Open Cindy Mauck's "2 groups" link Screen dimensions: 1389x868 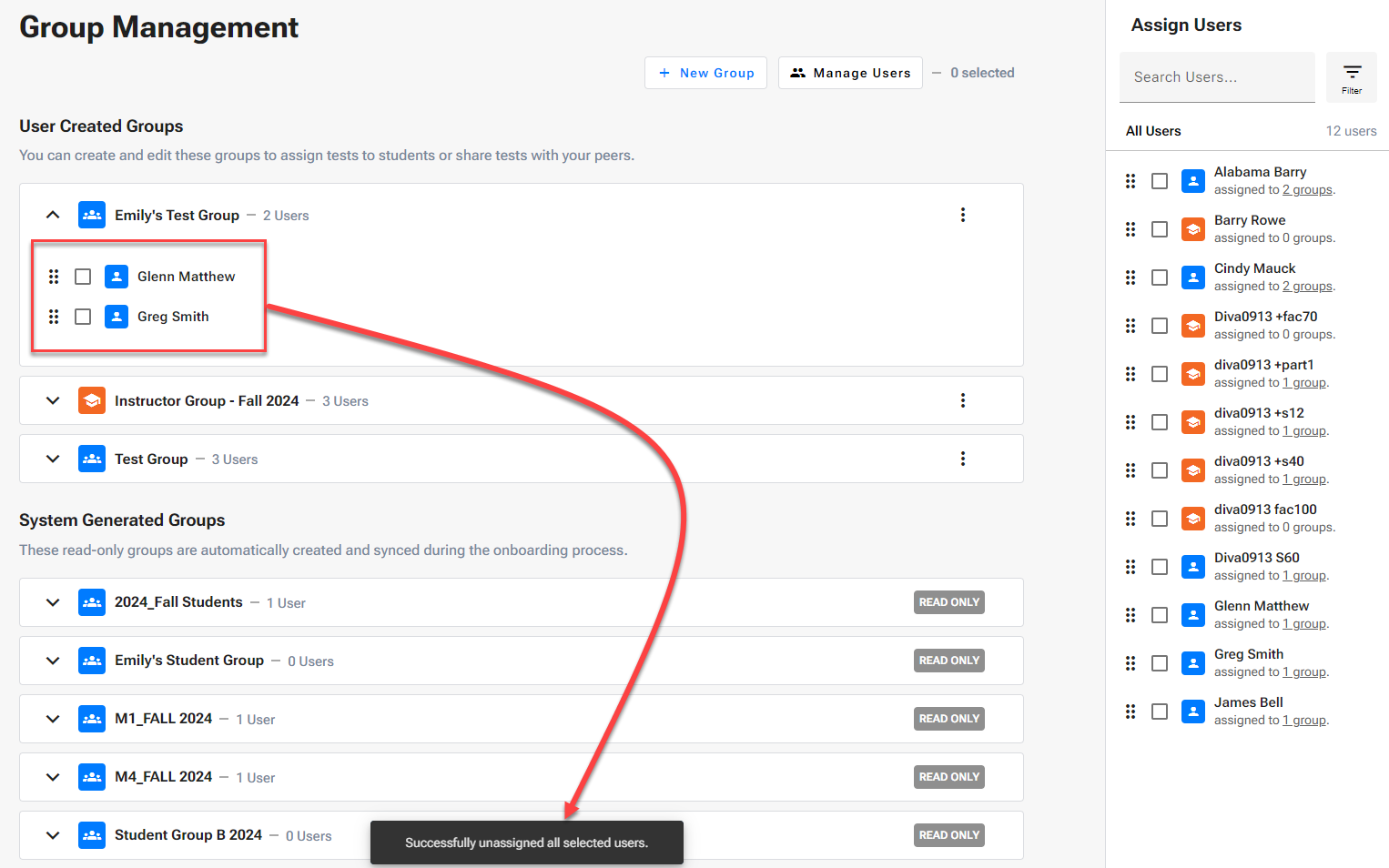(x=1307, y=287)
